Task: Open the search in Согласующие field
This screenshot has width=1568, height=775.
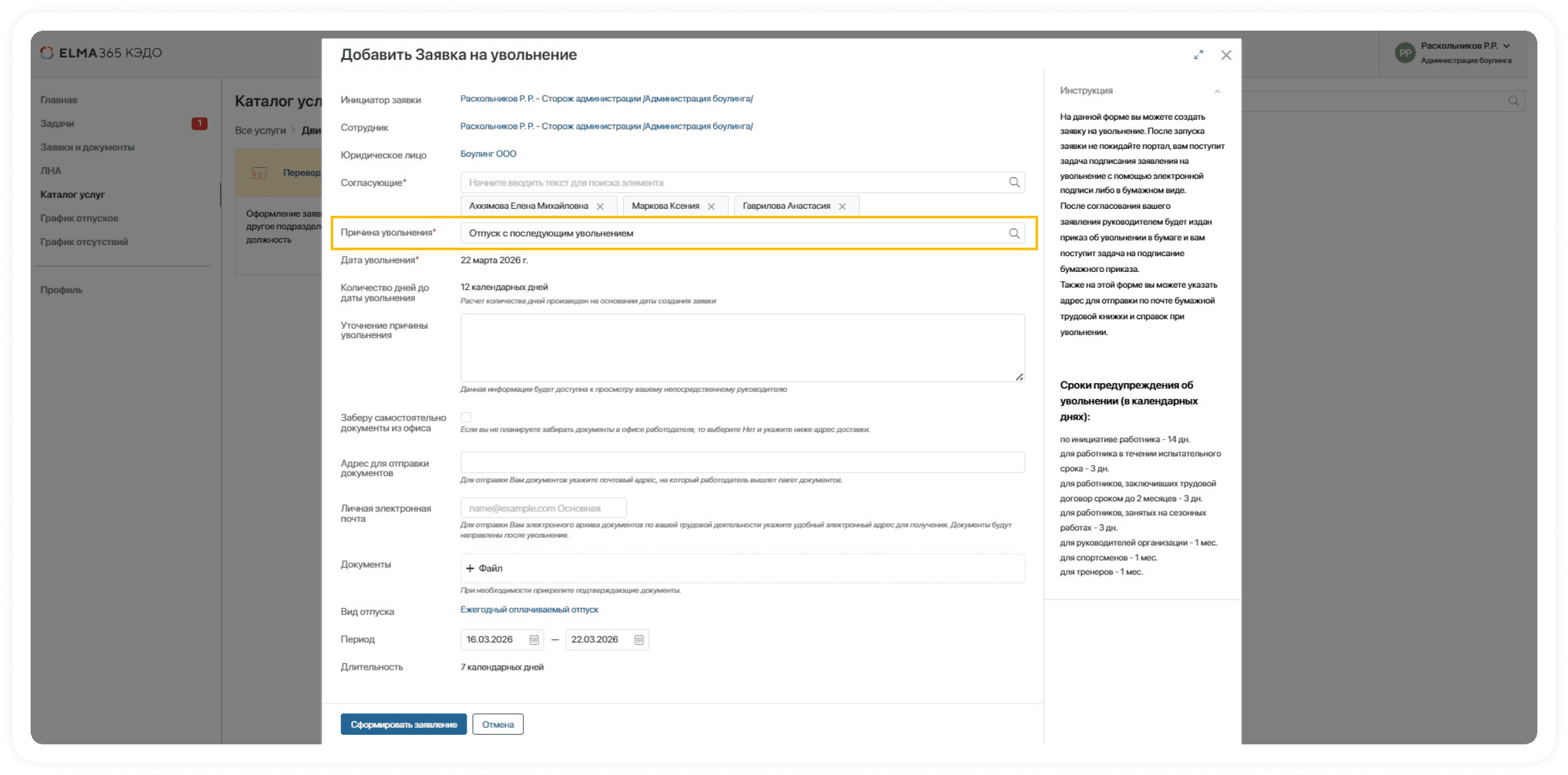Action: coord(1014,182)
